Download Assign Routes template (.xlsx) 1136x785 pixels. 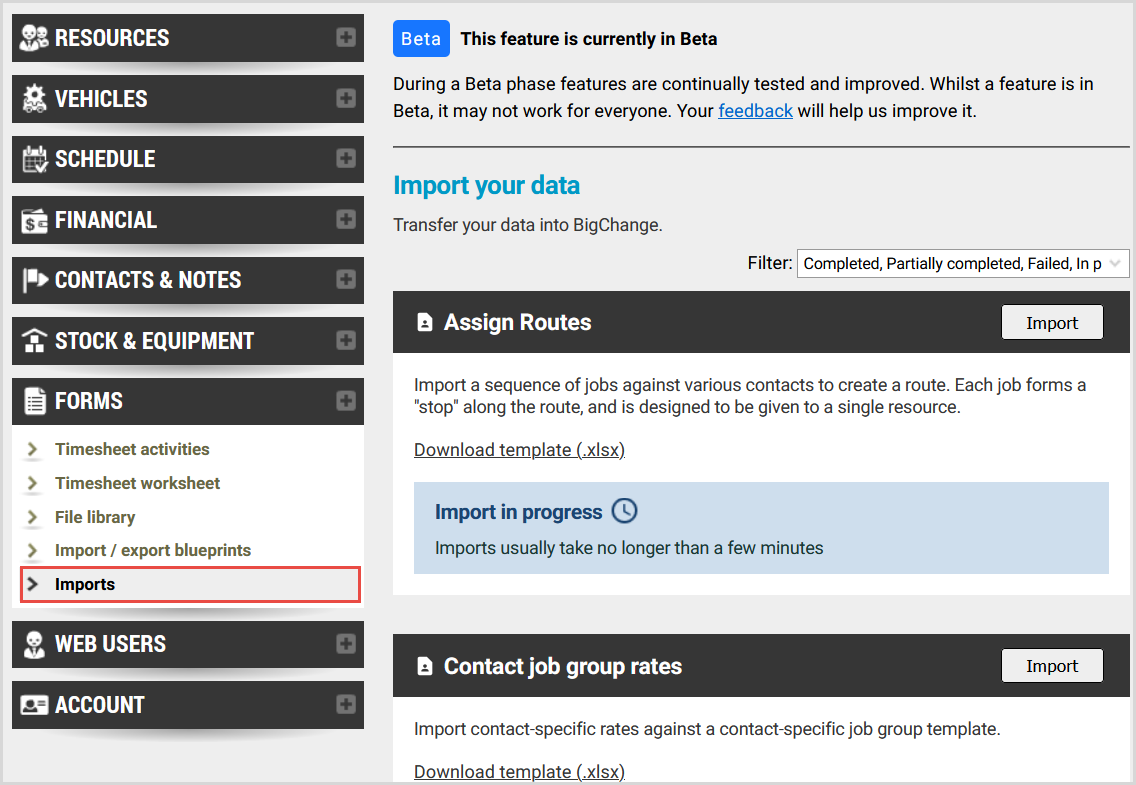click(x=519, y=450)
